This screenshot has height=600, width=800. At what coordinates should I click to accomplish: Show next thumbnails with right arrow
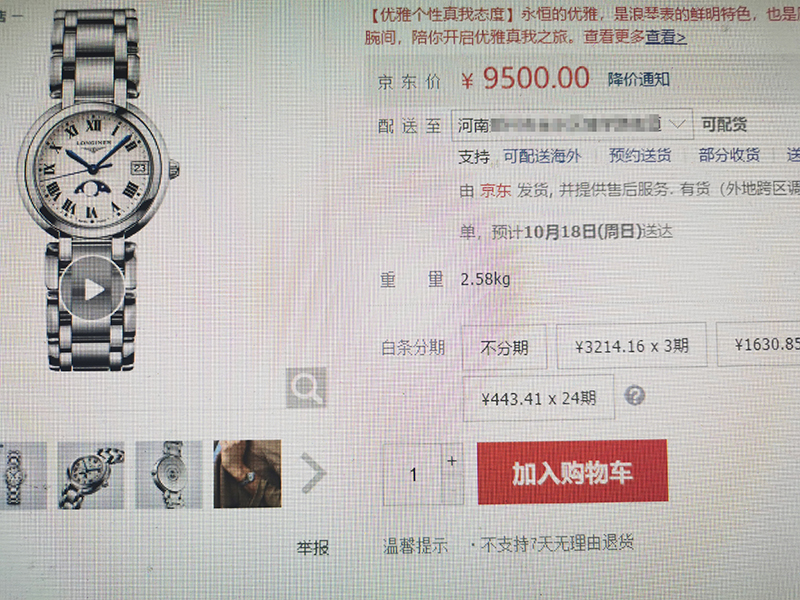[312, 473]
